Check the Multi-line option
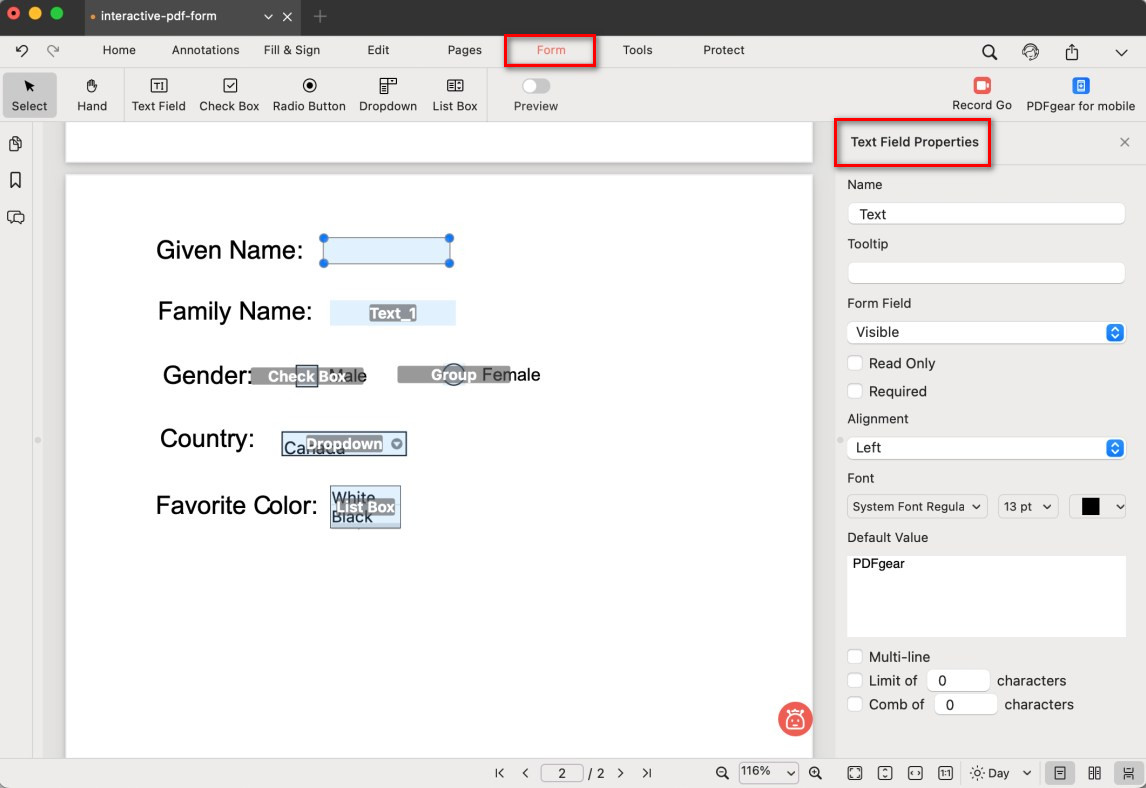 point(855,657)
